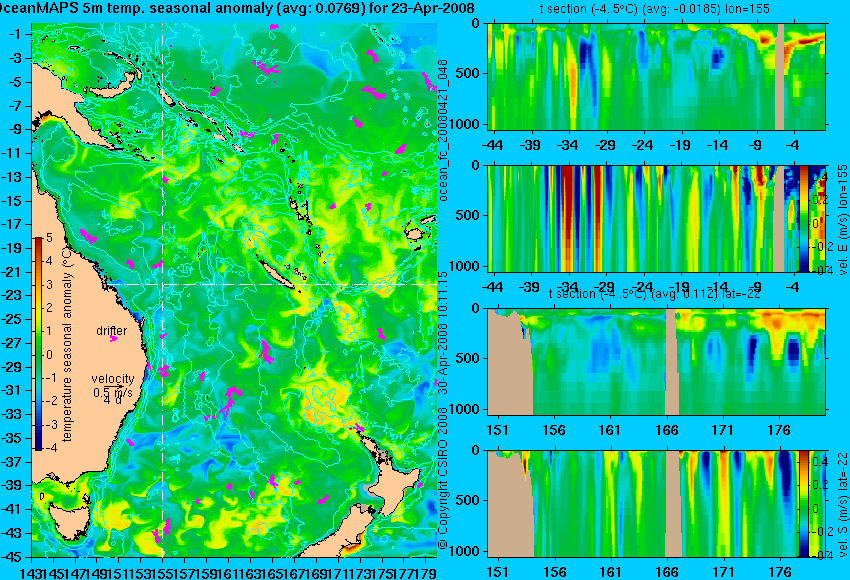Click the '0.4' tick on vel. E color bar
Screen dimensions: 850x580
coord(819,177)
